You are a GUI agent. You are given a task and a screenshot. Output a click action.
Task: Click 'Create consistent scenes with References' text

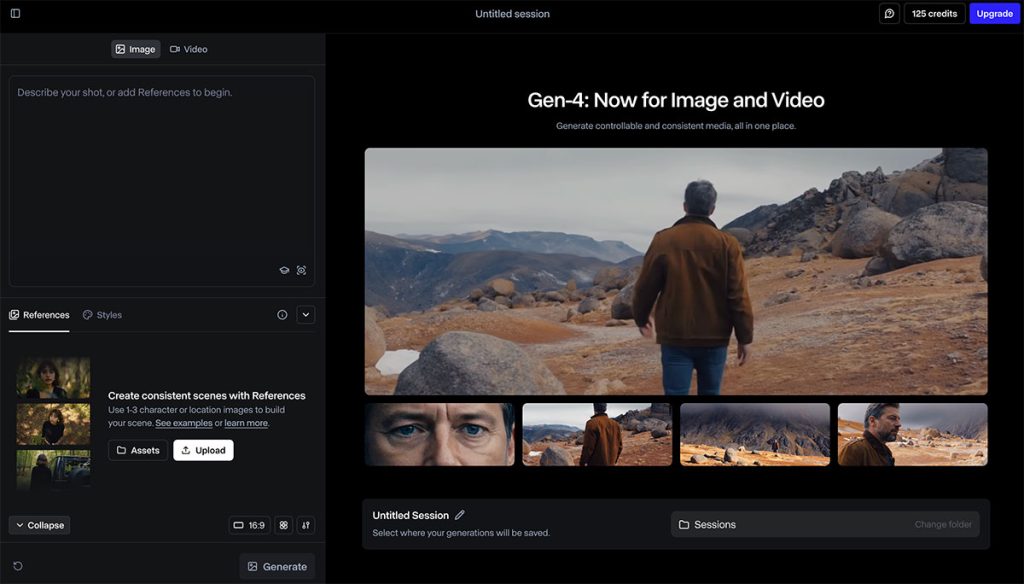pyautogui.click(x=206, y=396)
